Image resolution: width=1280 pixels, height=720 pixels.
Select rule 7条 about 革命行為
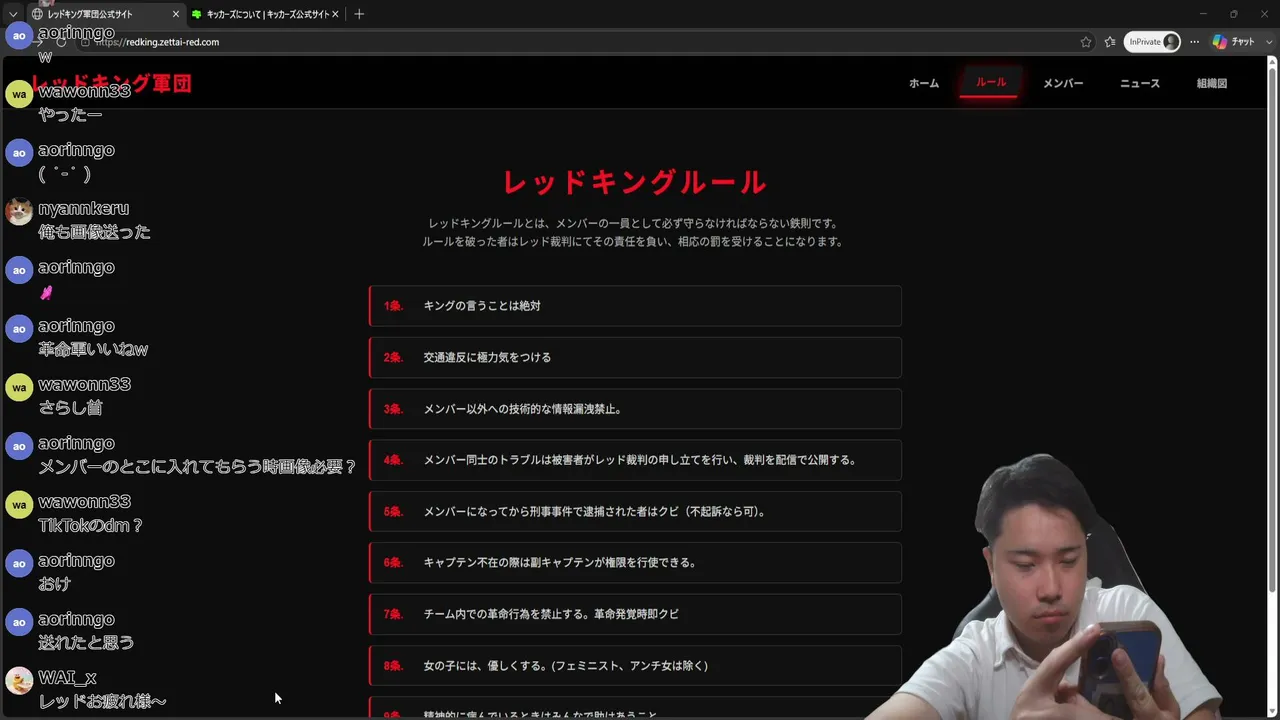pyautogui.click(x=635, y=614)
